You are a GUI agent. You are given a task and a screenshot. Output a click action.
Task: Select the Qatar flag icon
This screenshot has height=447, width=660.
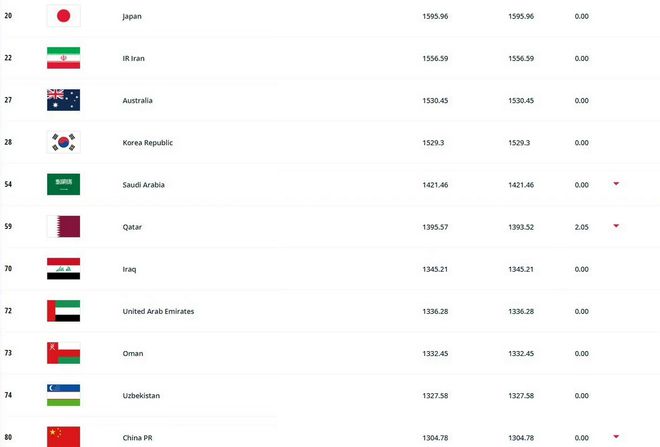[x=64, y=226]
